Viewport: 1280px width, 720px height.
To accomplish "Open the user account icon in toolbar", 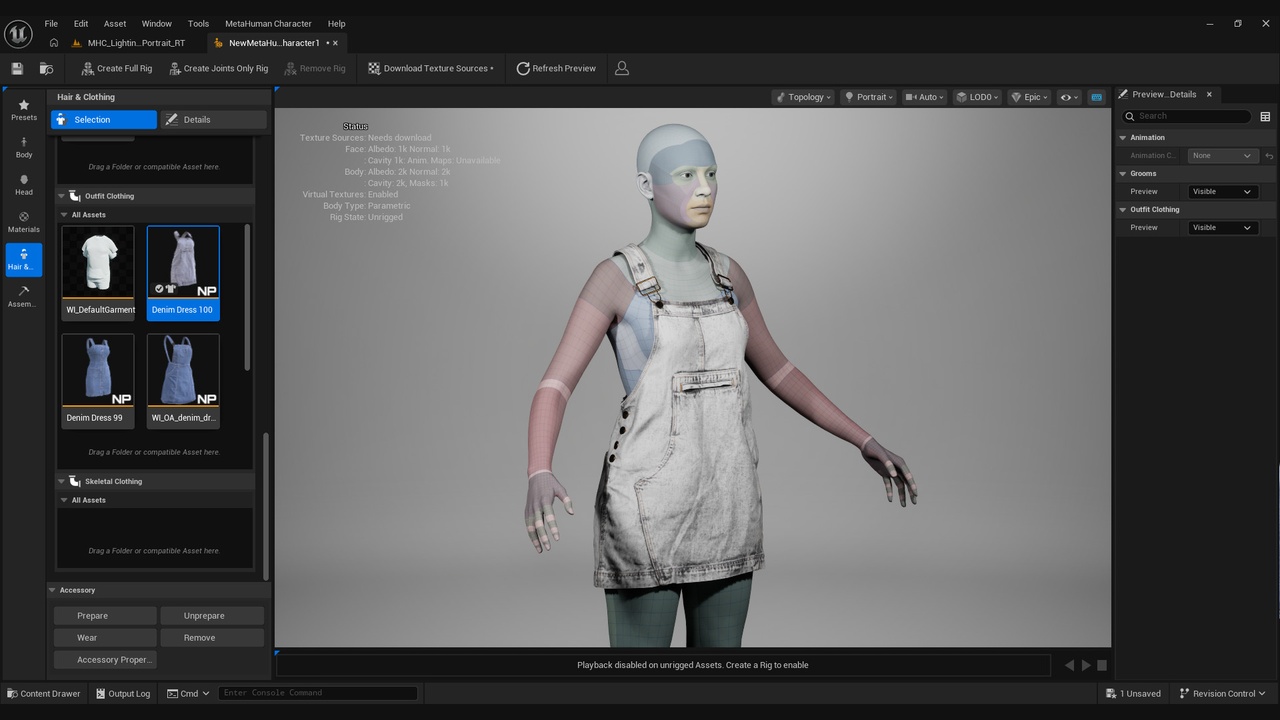I will (622, 68).
